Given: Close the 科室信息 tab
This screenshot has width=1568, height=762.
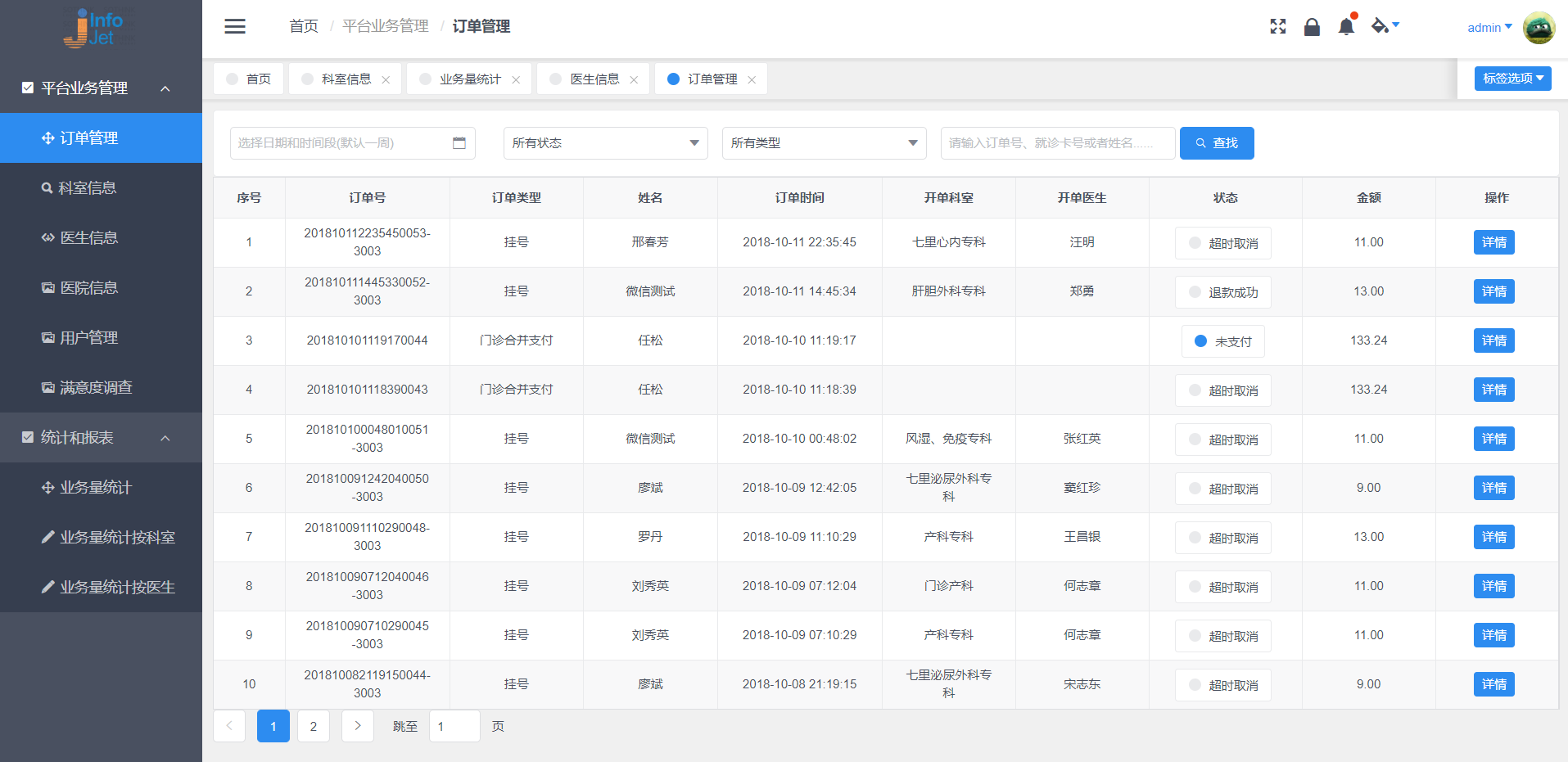Looking at the screenshot, I should (386, 80).
